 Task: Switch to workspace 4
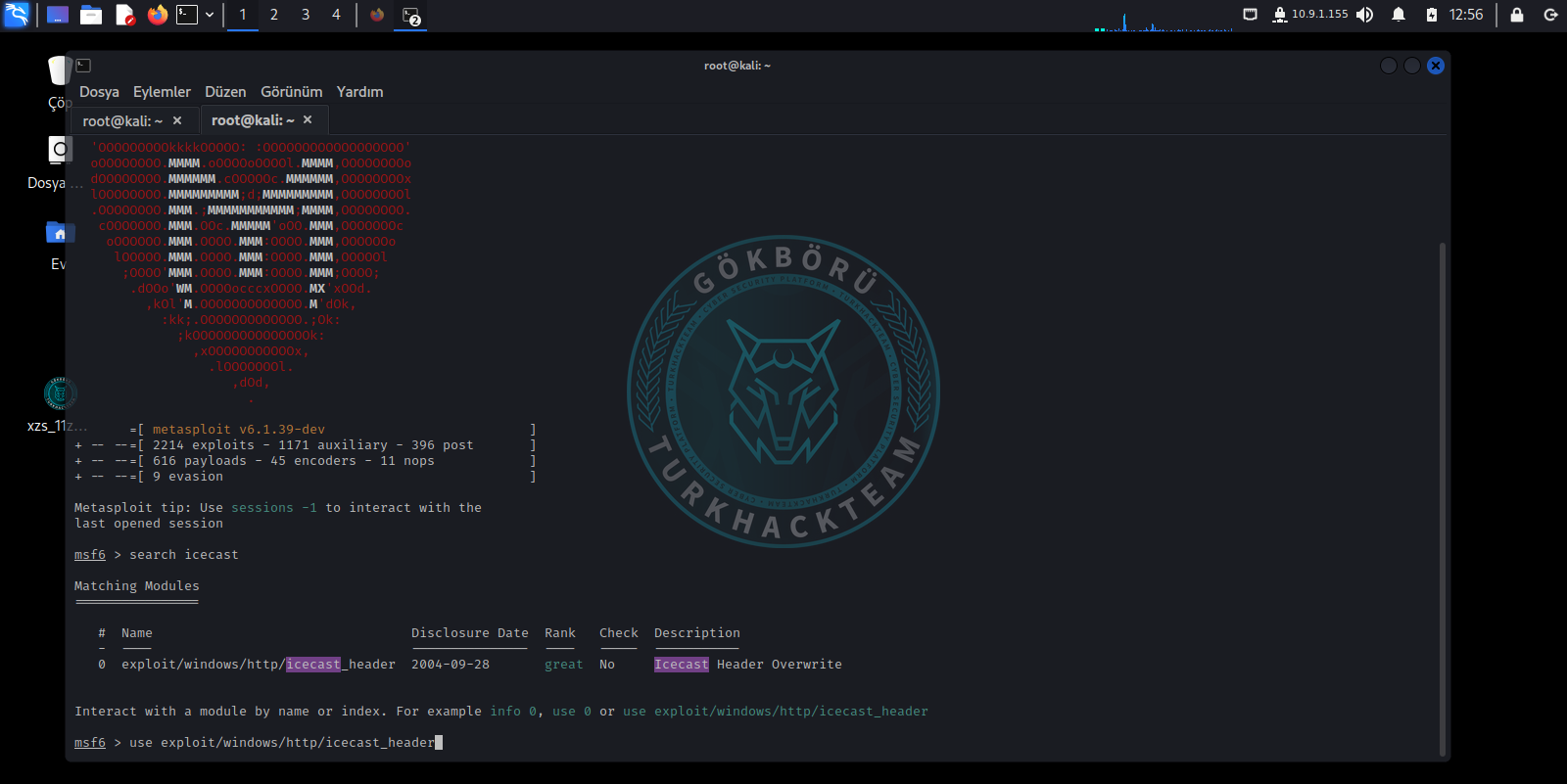pos(336,15)
